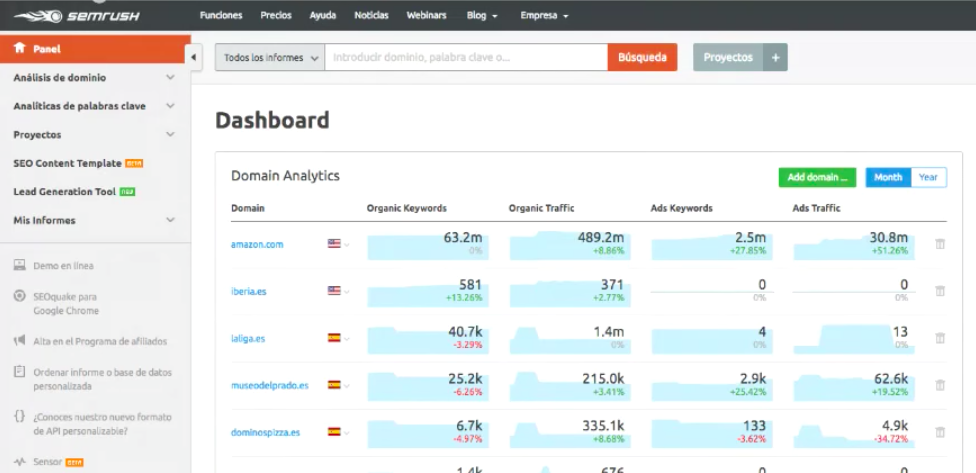Click the Ads Keywords column header
This screenshot has width=976, height=473.
click(682, 208)
